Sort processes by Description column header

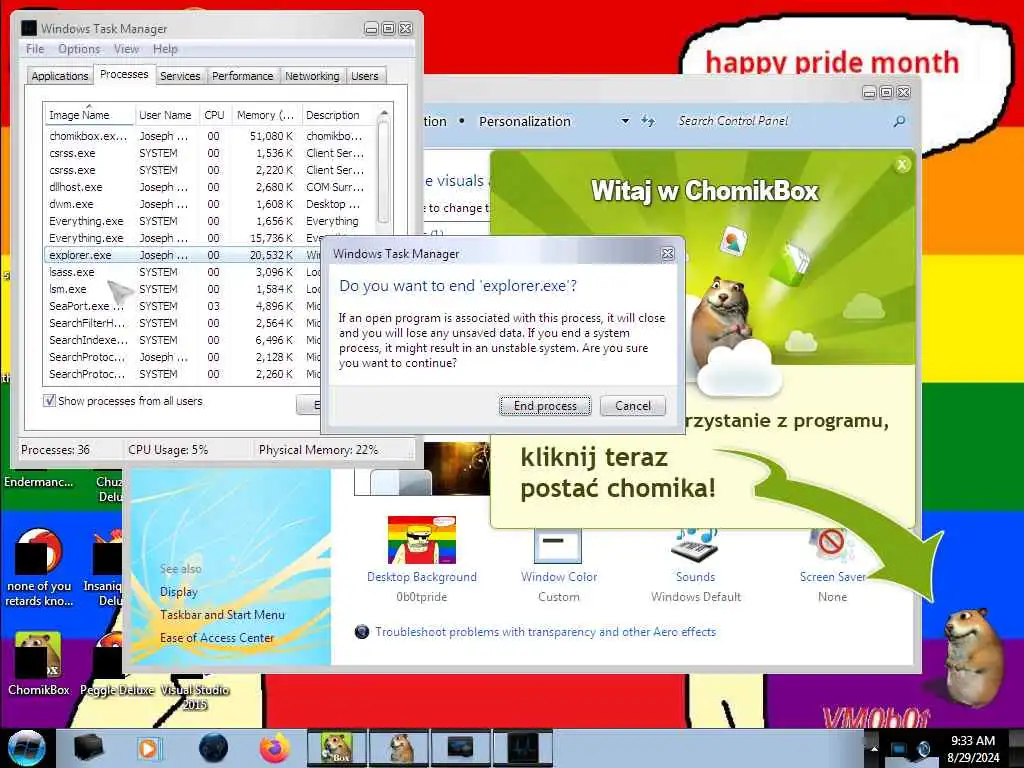337,115
